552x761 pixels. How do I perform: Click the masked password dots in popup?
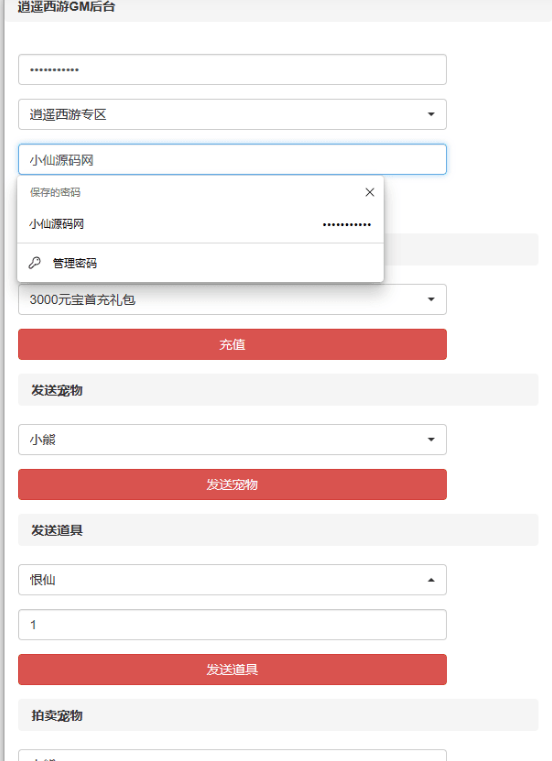pyautogui.click(x=347, y=225)
